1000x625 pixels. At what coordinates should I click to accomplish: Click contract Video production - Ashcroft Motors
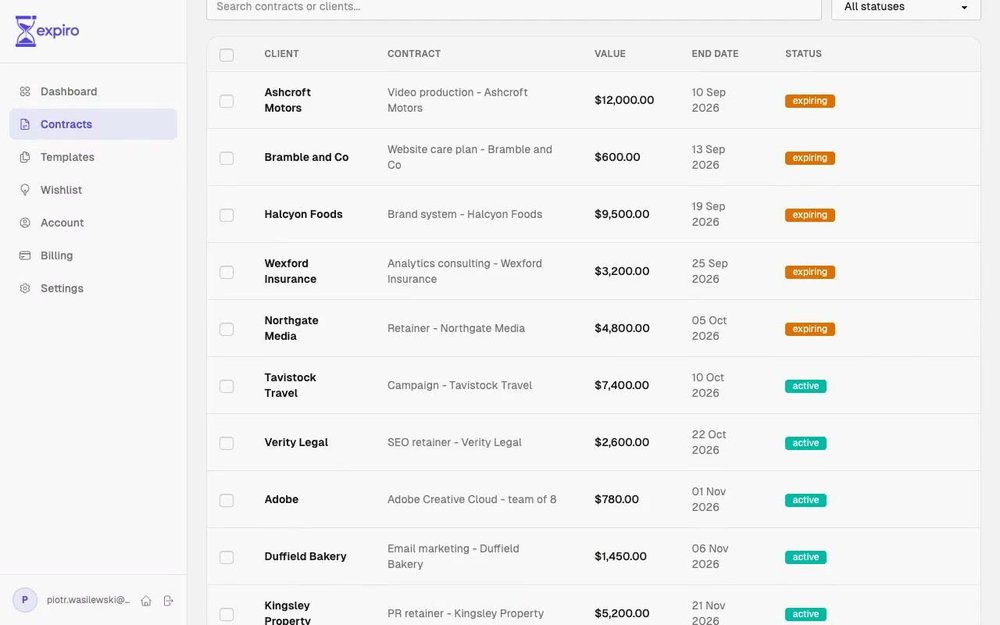tap(457, 100)
